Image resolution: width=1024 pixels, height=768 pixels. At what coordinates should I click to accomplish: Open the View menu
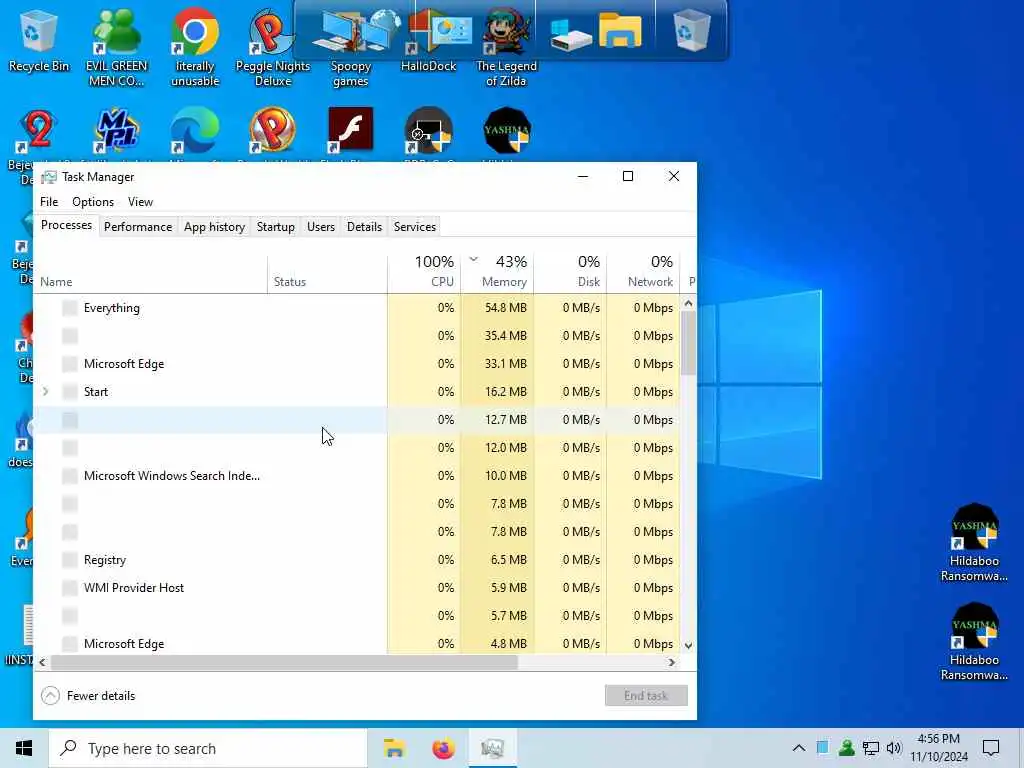pyautogui.click(x=140, y=202)
